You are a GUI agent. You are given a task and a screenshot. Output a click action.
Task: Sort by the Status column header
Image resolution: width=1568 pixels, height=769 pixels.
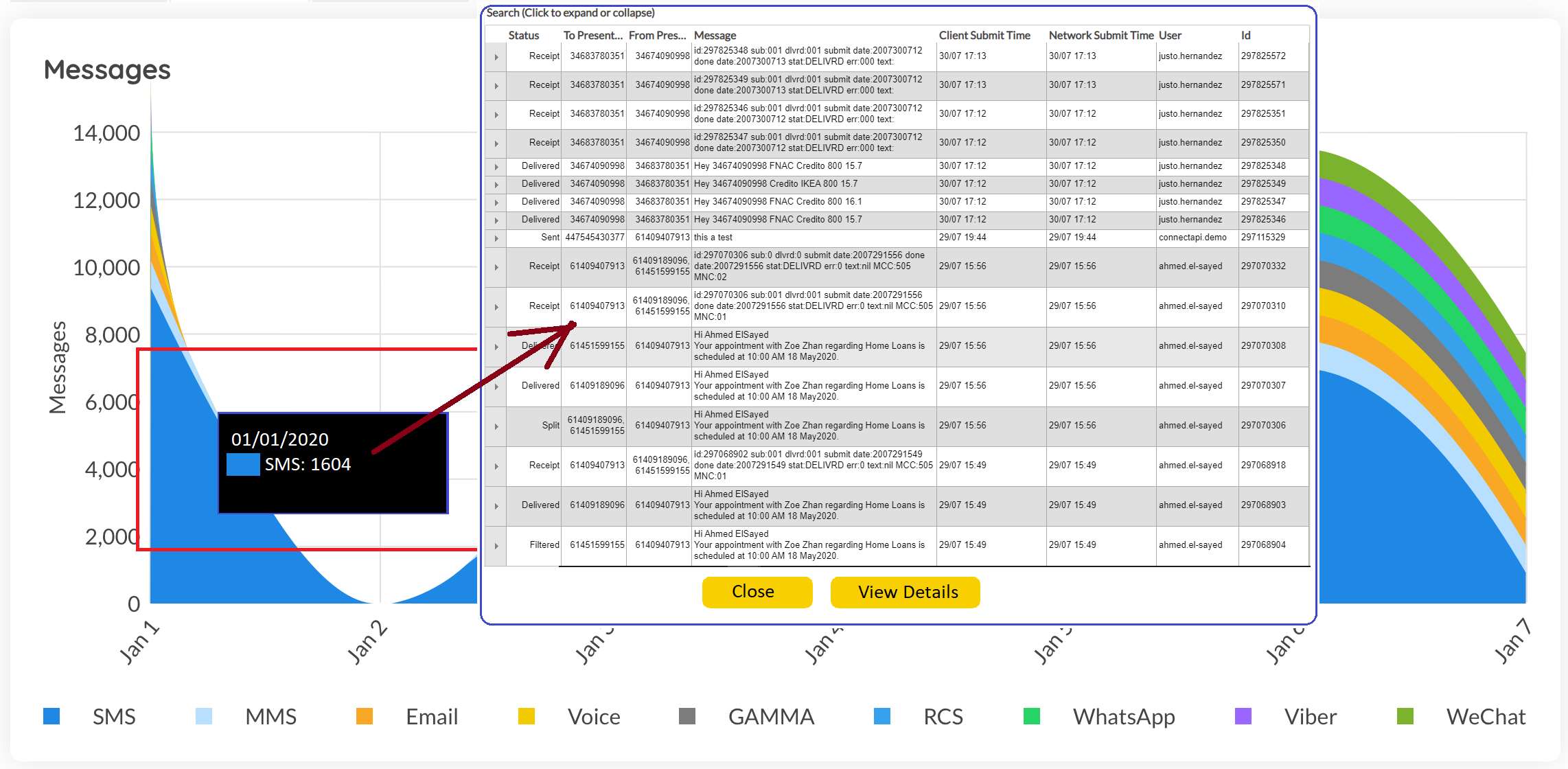(x=524, y=36)
